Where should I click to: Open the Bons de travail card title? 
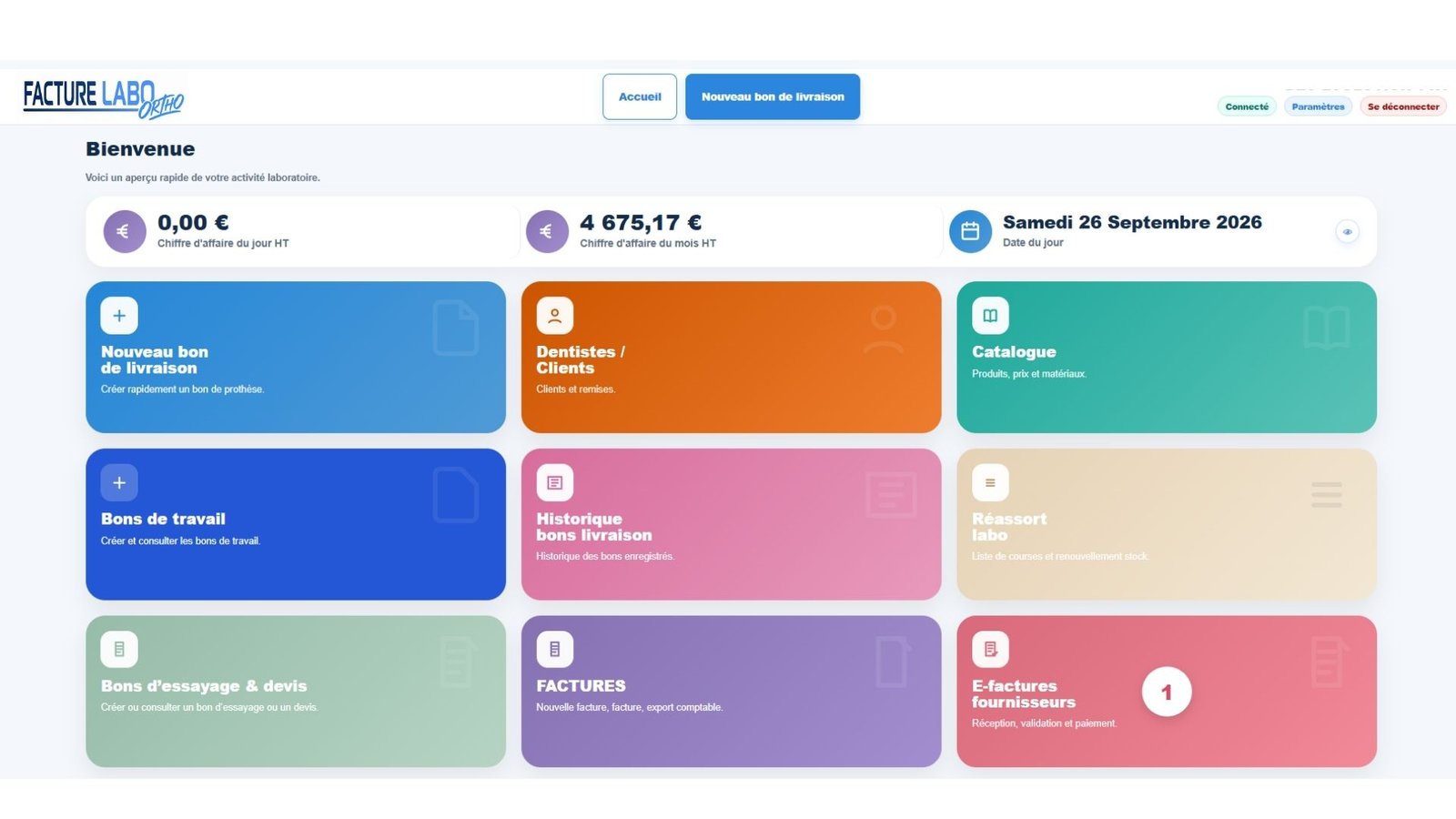click(x=163, y=519)
